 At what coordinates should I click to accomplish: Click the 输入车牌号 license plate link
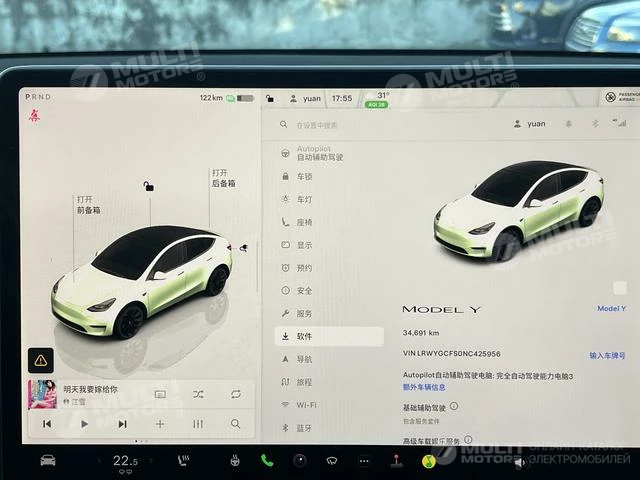(607, 356)
